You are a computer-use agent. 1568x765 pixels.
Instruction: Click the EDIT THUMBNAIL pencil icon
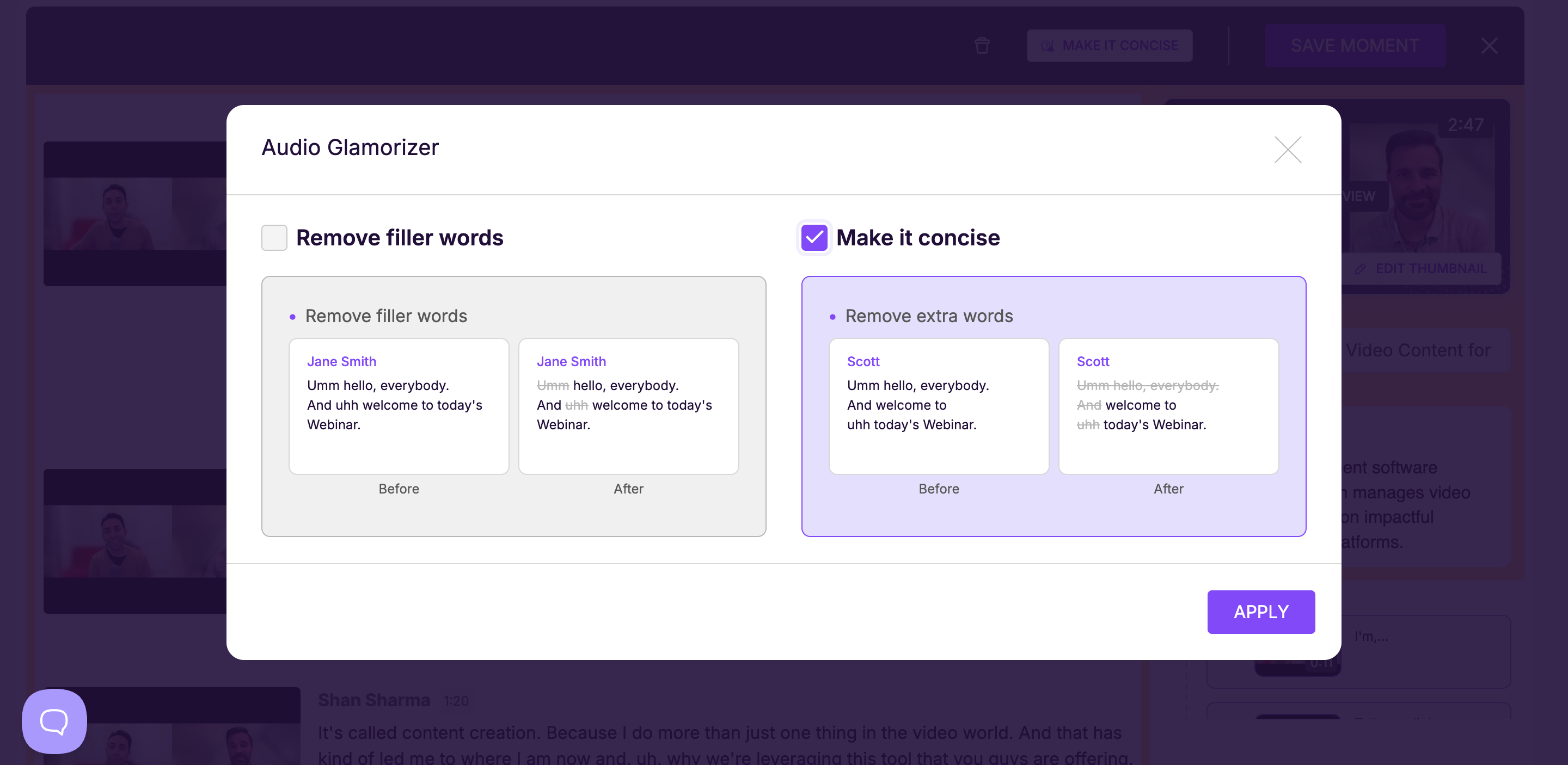(x=1361, y=269)
